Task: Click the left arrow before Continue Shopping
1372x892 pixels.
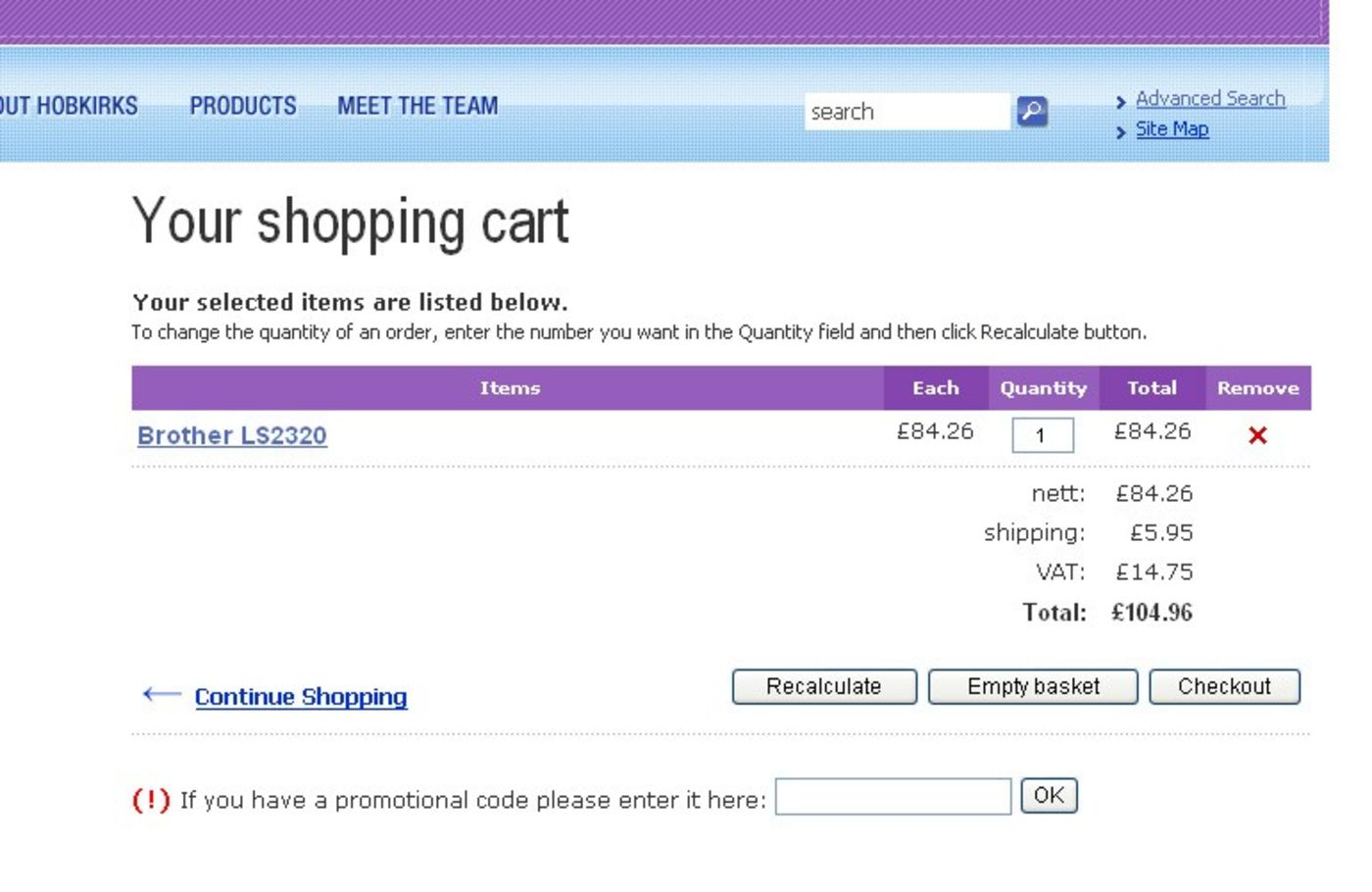Action: click(162, 695)
